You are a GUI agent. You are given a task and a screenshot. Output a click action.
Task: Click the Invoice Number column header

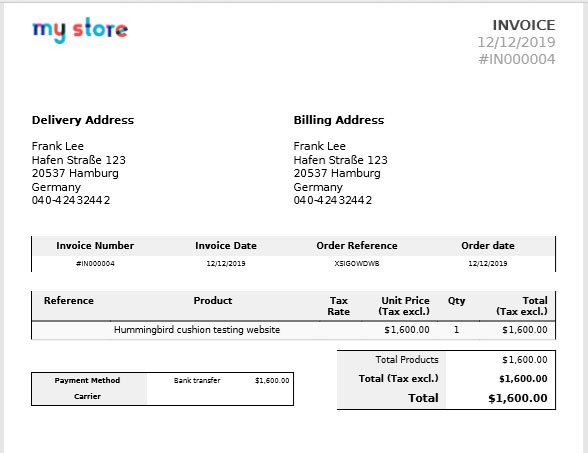pos(95,246)
